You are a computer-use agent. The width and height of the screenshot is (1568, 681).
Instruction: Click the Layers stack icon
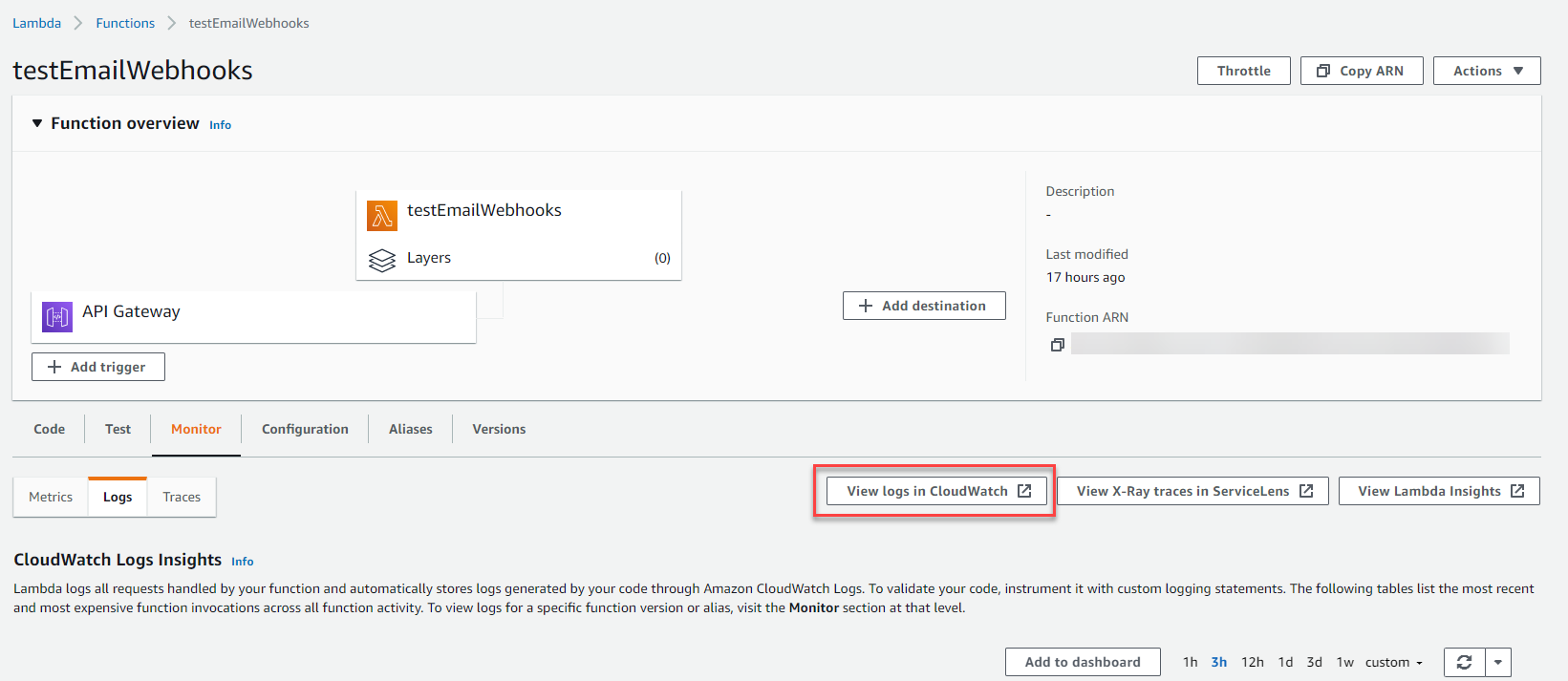coord(382,260)
